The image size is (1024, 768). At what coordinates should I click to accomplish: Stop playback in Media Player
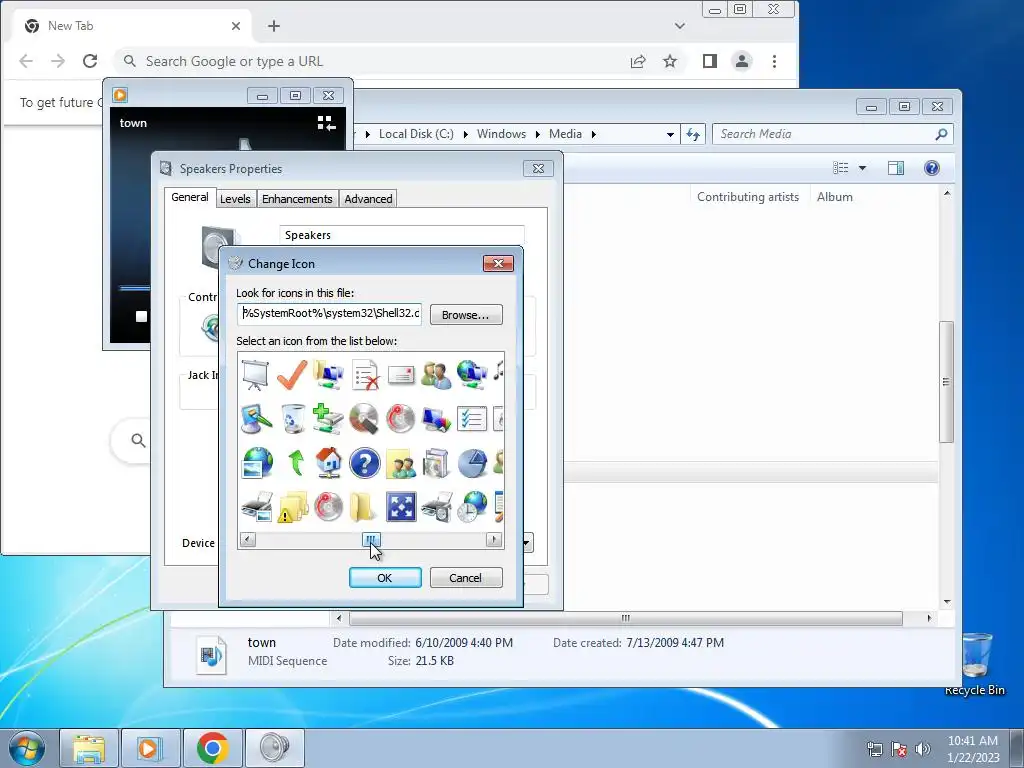click(141, 317)
